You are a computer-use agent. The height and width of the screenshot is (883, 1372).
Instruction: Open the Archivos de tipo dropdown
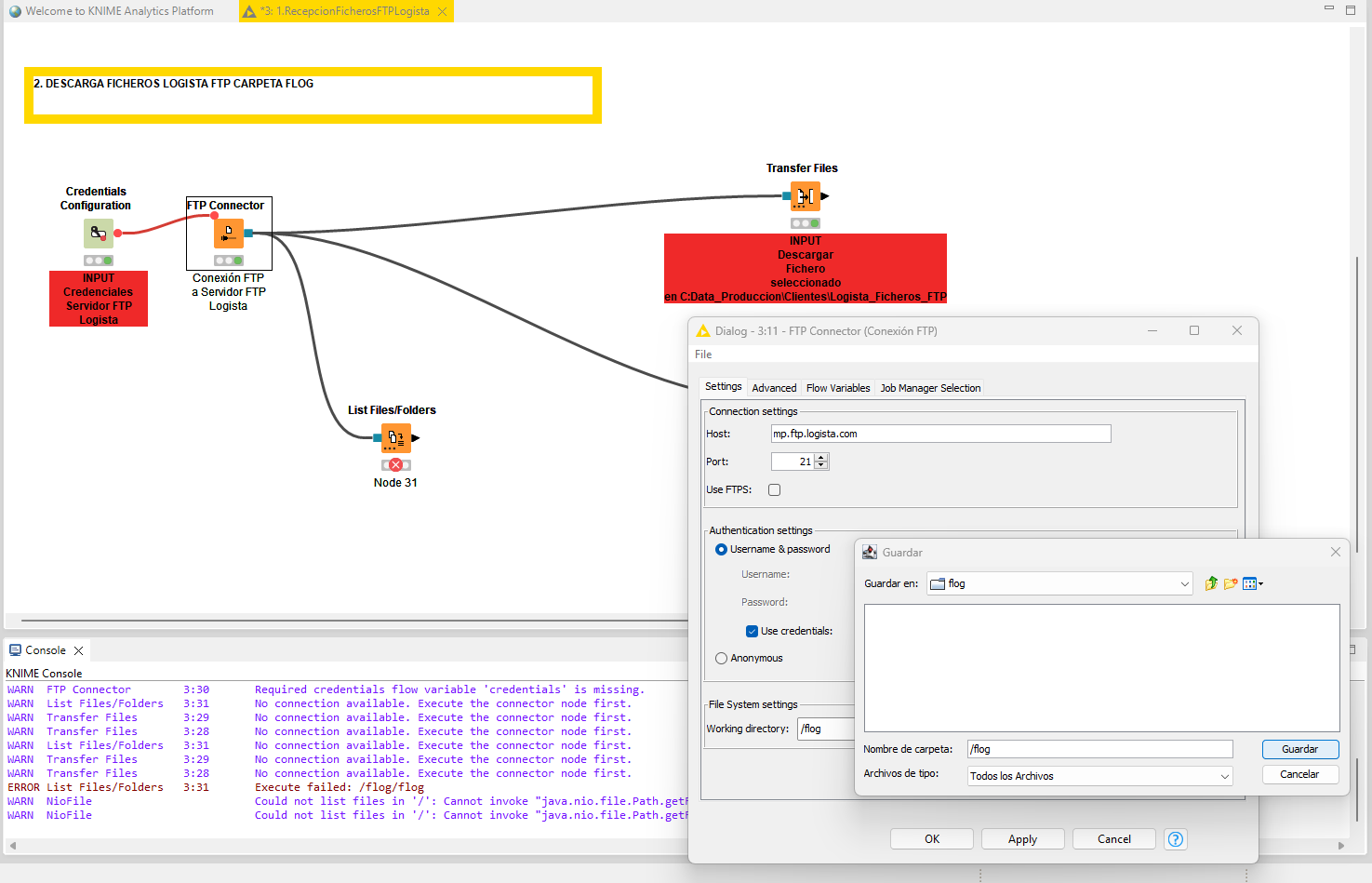pos(1224,776)
